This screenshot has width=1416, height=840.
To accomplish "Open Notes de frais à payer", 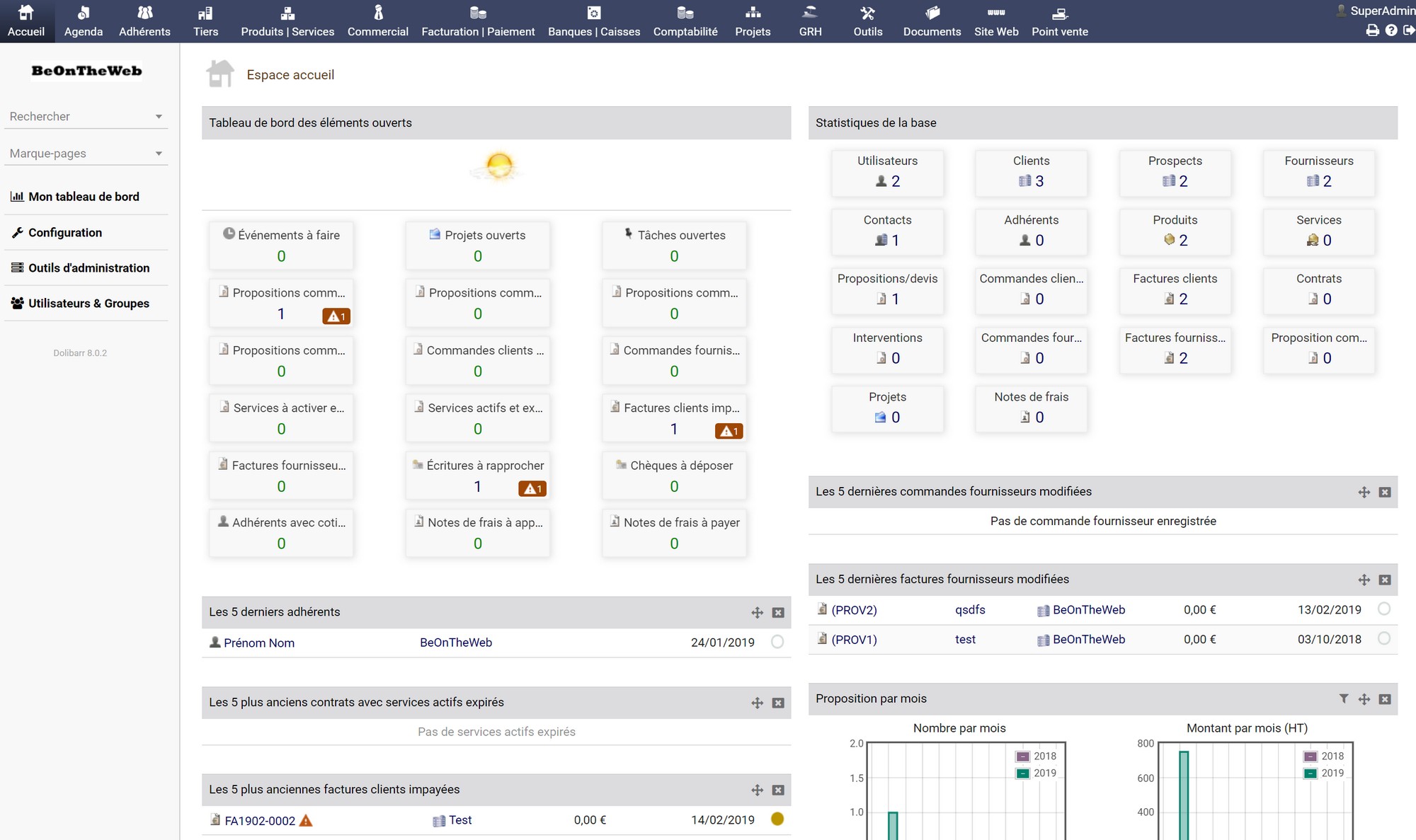I will coord(674,533).
